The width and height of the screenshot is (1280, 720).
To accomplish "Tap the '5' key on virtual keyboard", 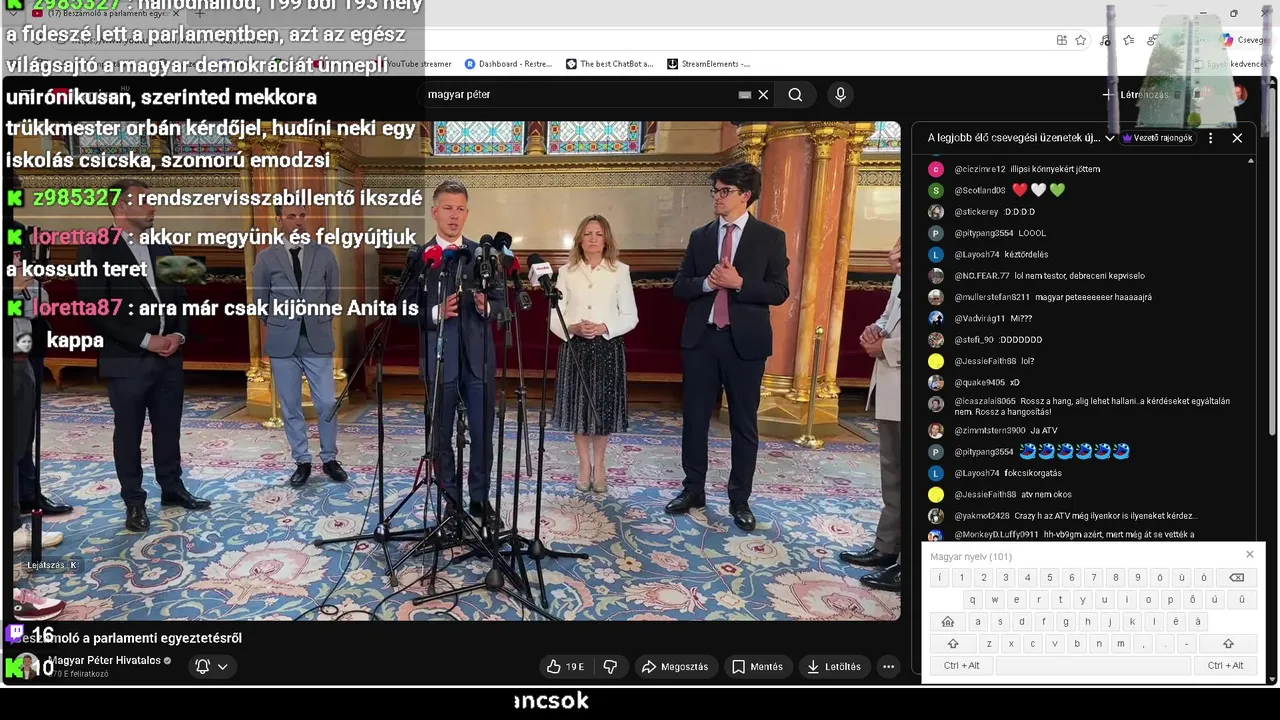I will 1049,578.
